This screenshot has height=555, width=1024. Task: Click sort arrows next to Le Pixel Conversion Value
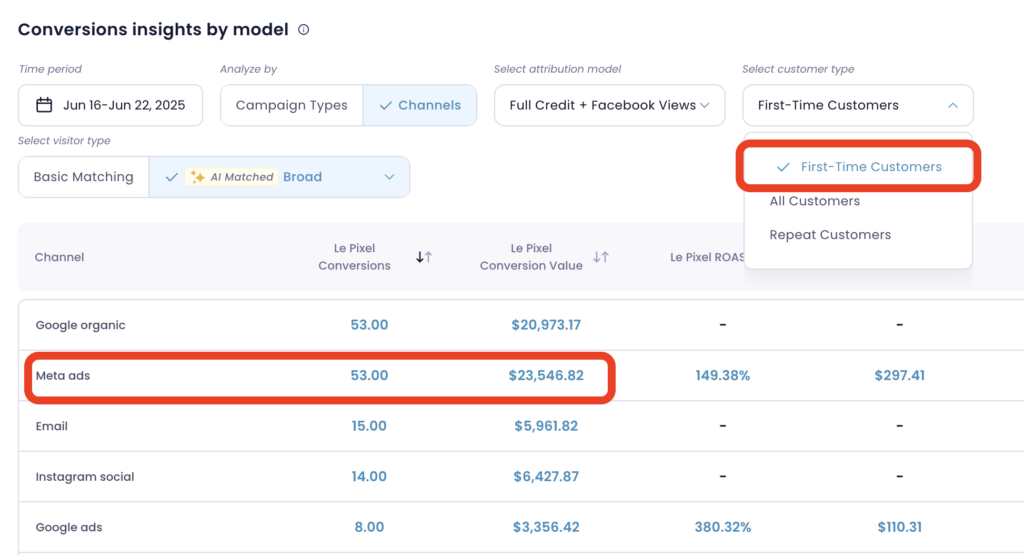tap(600, 257)
